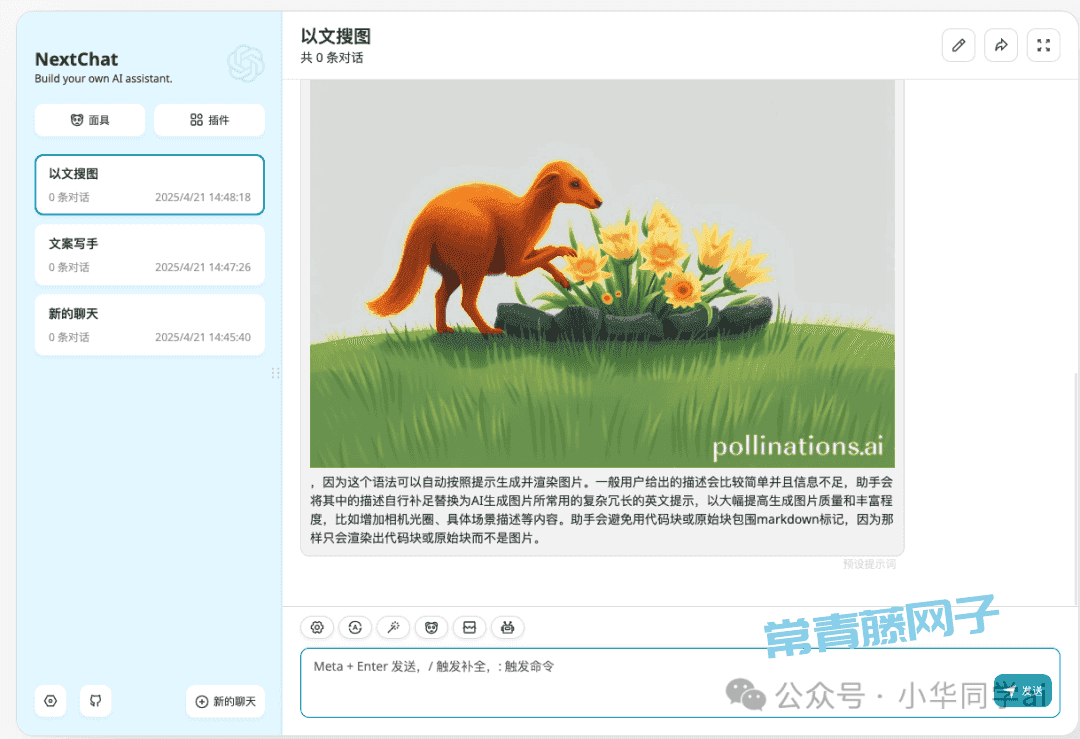Open the 插件 plugins page
The height and width of the screenshot is (739, 1080).
[x=209, y=120]
